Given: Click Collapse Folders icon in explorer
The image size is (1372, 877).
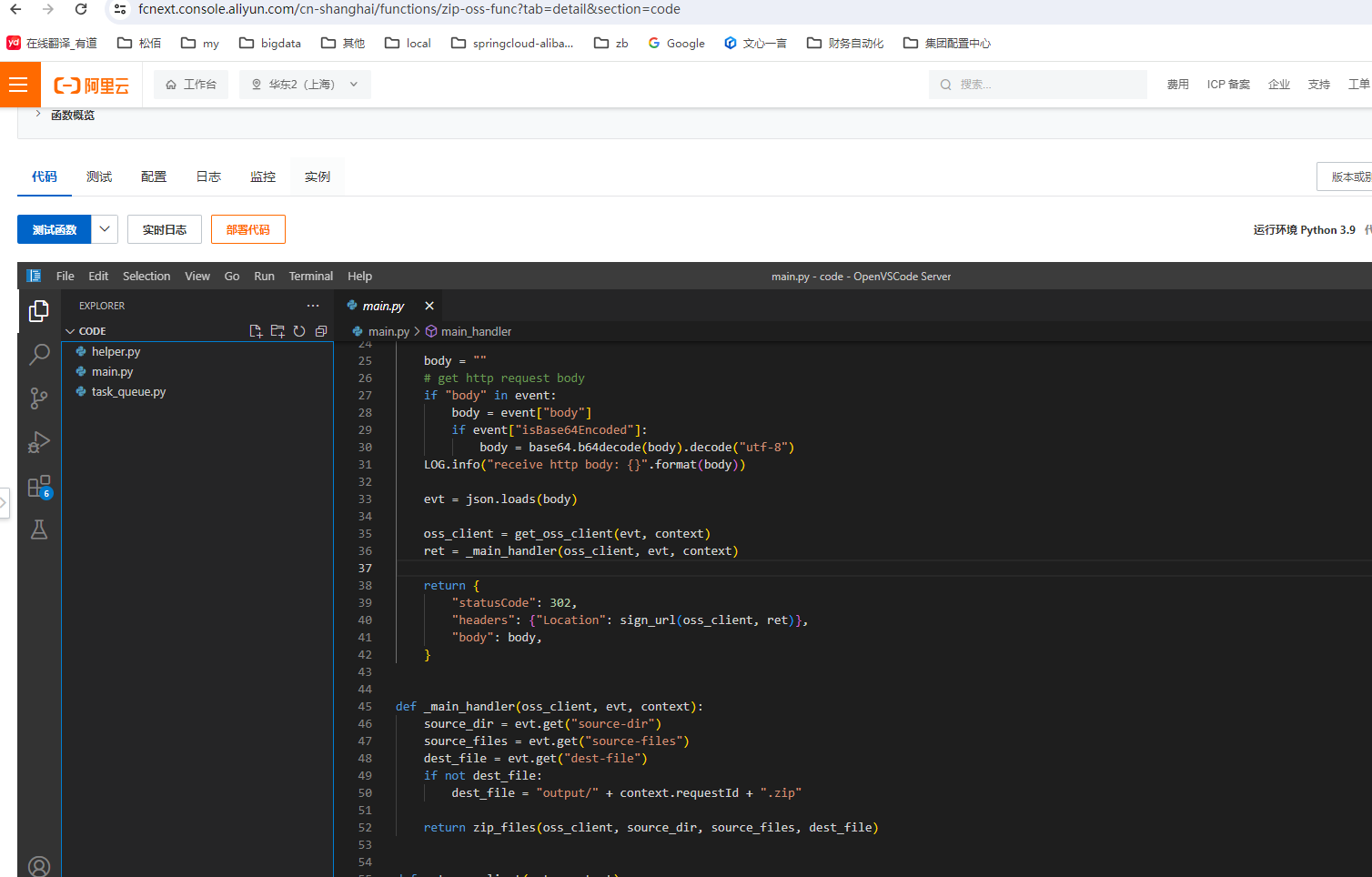Looking at the screenshot, I should point(321,331).
